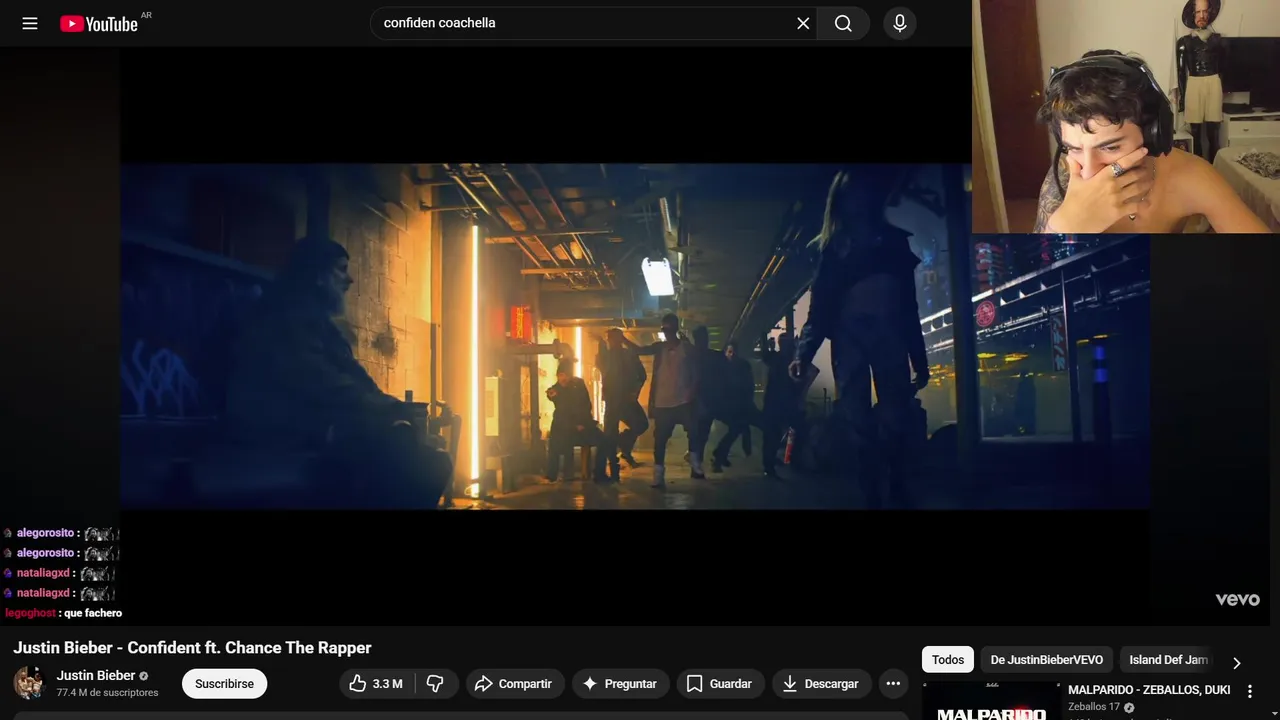
Task: Select the De JustinBieberVEVO chip
Action: [1047, 660]
